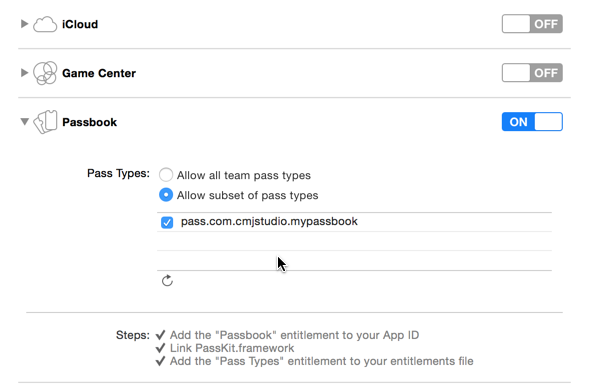Click checkmark beside "Passbook" entitlement step

160,335
